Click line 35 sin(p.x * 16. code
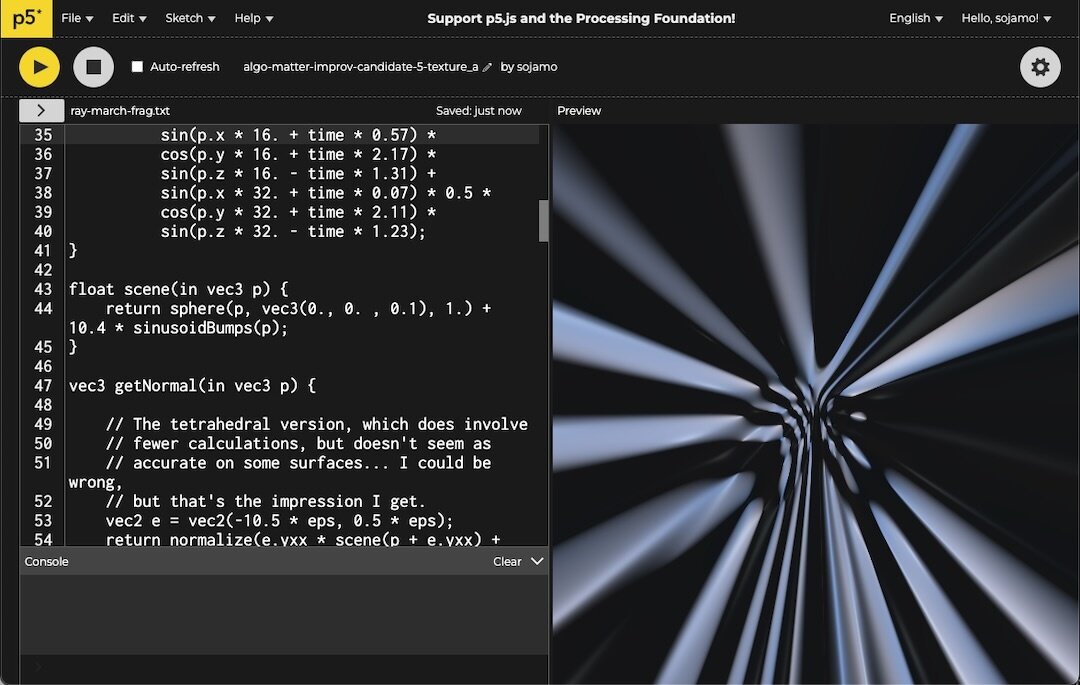Image resolution: width=1080 pixels, height=685 pixels. (x=298, y=135)
